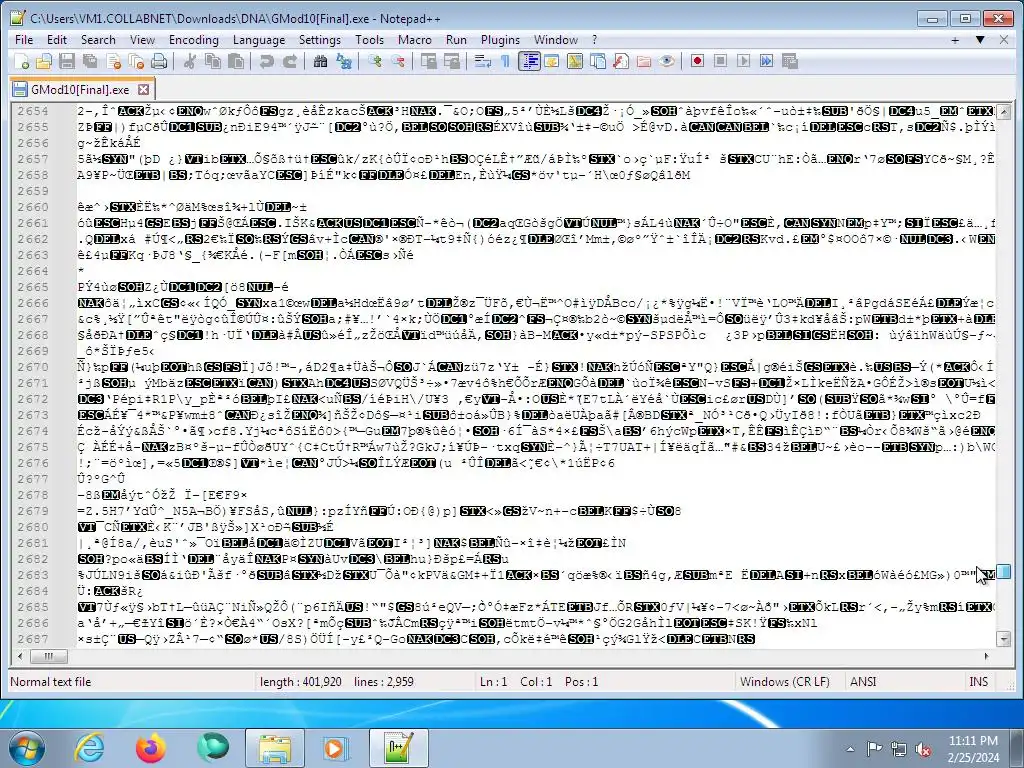The height and width of the screenshot is (768, 1024).
Task: Open the Encoding menu
Action: [x=193, y=40]
